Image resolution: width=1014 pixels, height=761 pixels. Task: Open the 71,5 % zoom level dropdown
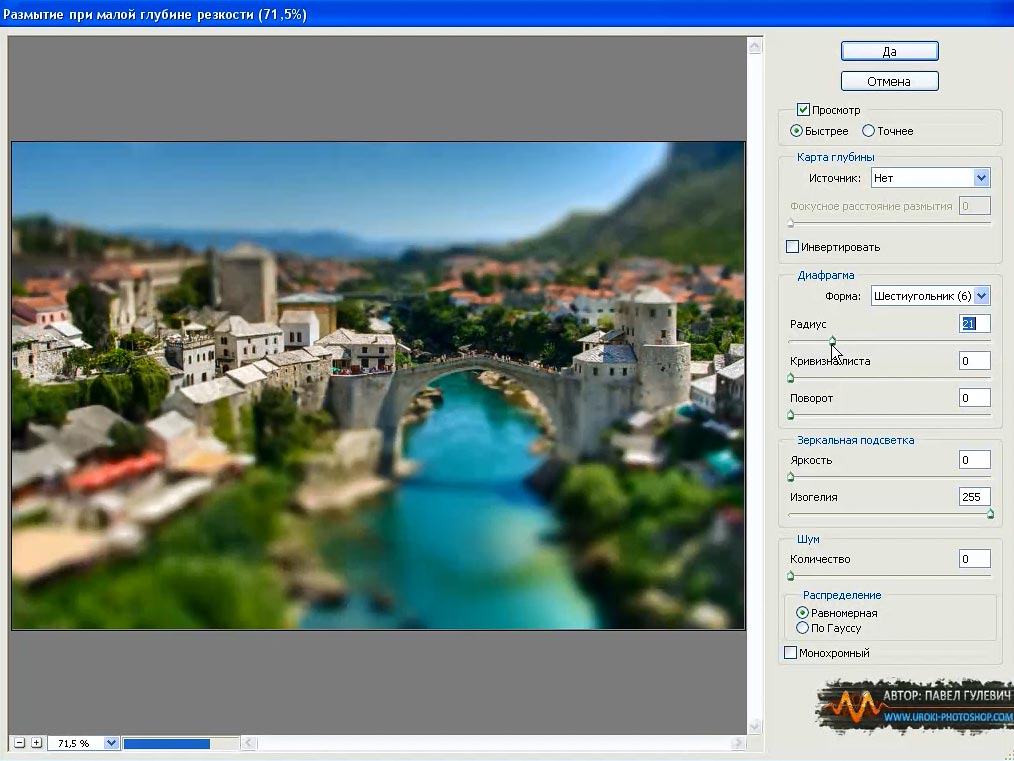pos(111,743)
